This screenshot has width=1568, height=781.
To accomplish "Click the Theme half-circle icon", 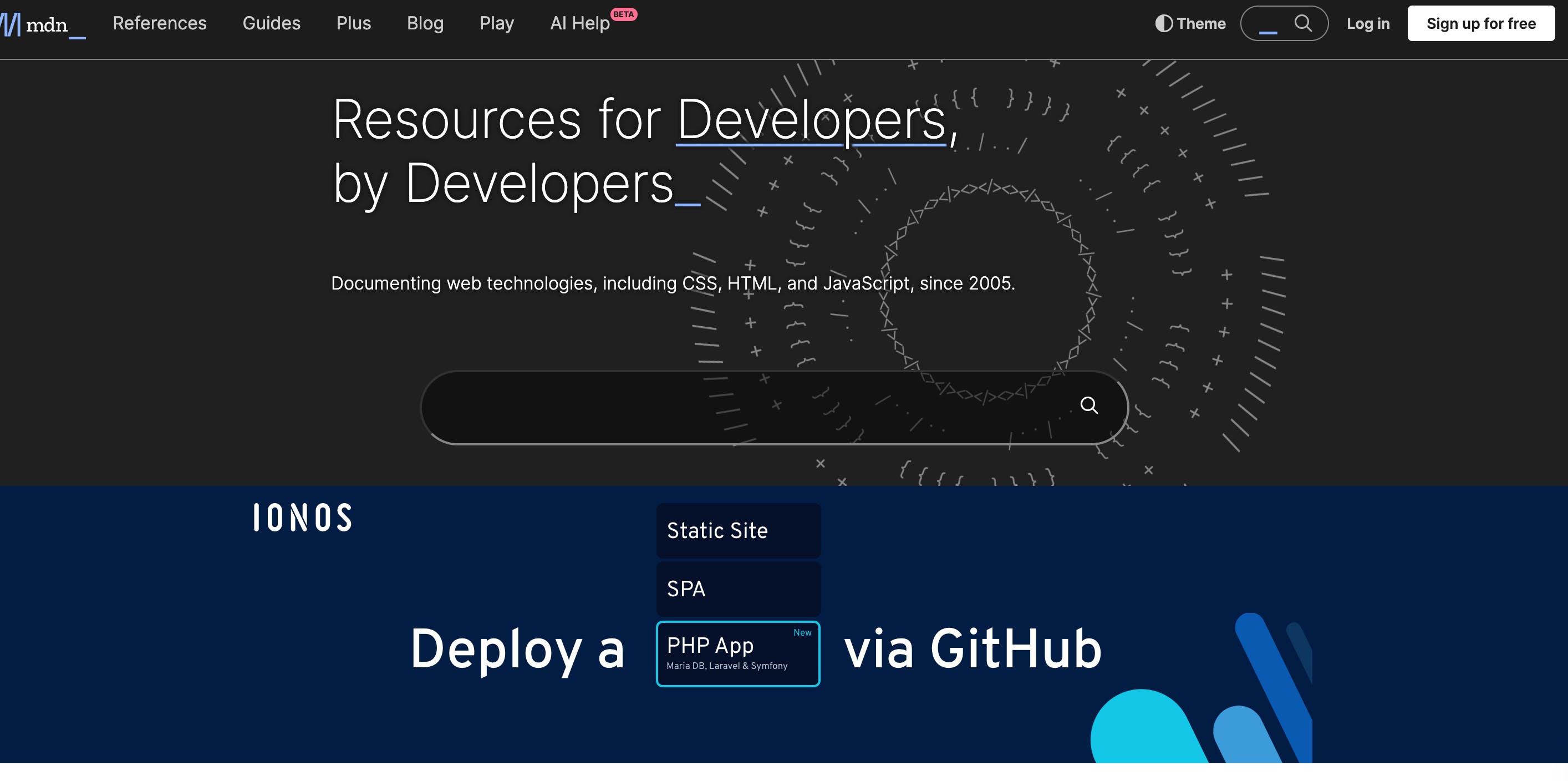I will pyautogui.click(x=1164, y=23).
